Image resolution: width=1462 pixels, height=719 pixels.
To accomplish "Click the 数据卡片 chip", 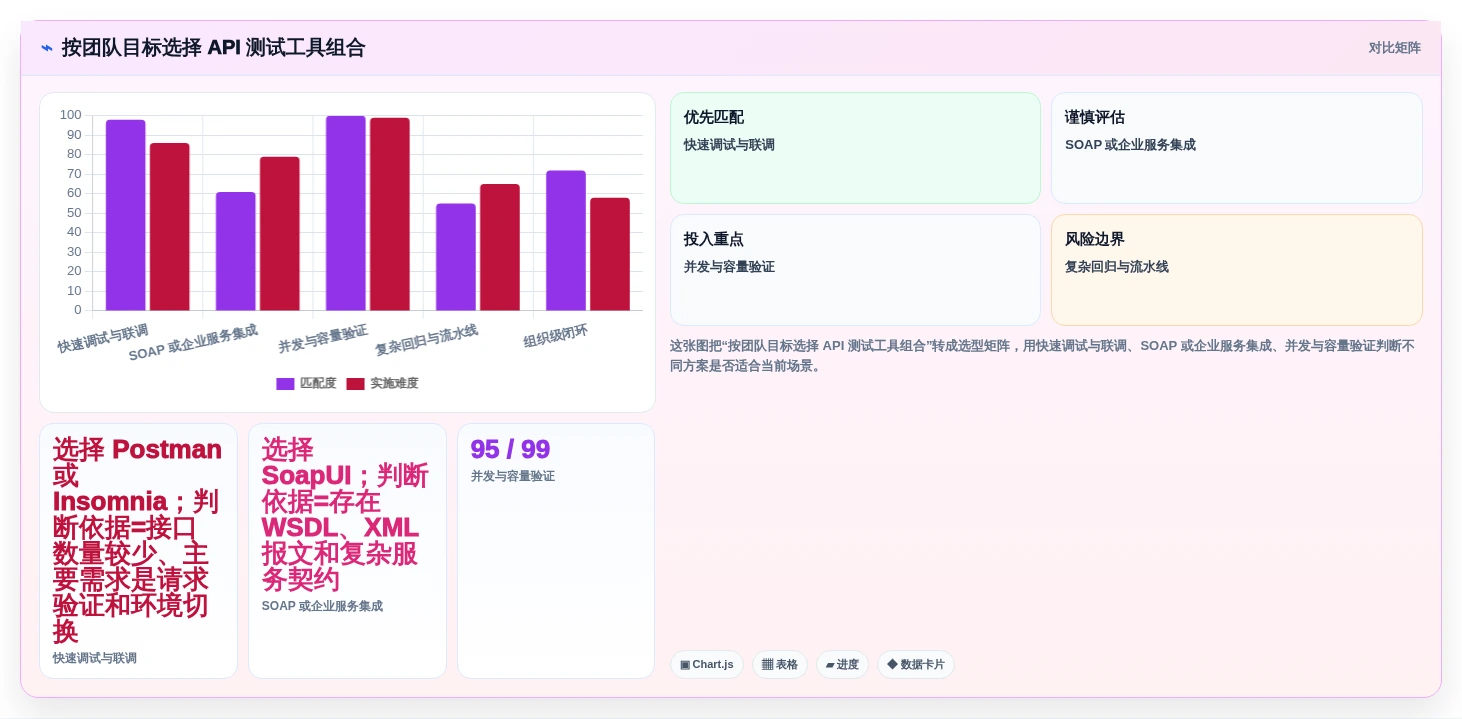I will pyautogui.click(x=916, y=665).
